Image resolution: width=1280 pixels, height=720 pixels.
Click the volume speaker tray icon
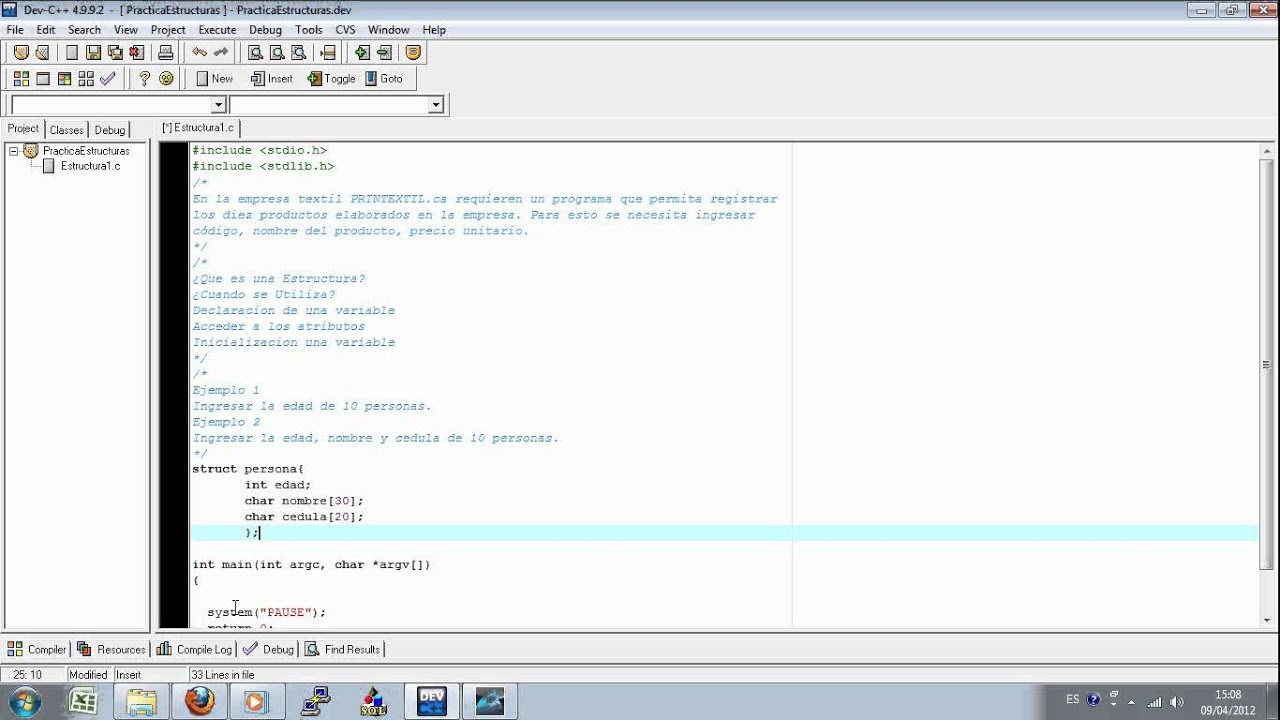coord(1177,701)
